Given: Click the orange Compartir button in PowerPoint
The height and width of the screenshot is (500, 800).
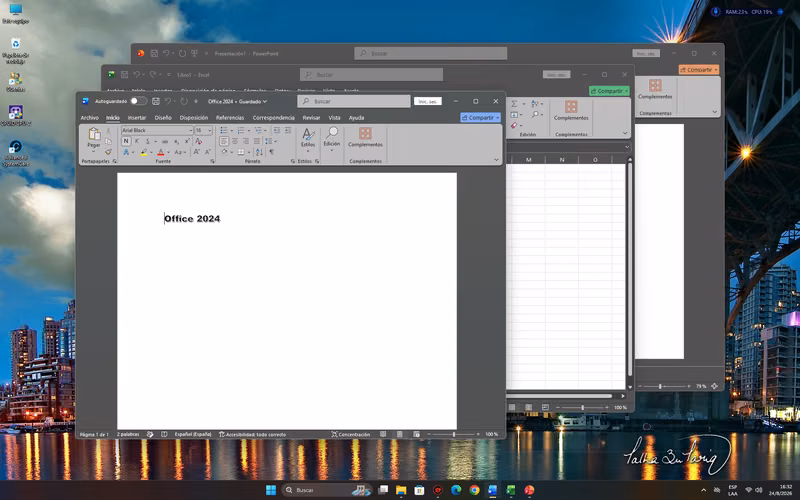Looking at the screenshot, I should tap(698, 69).
